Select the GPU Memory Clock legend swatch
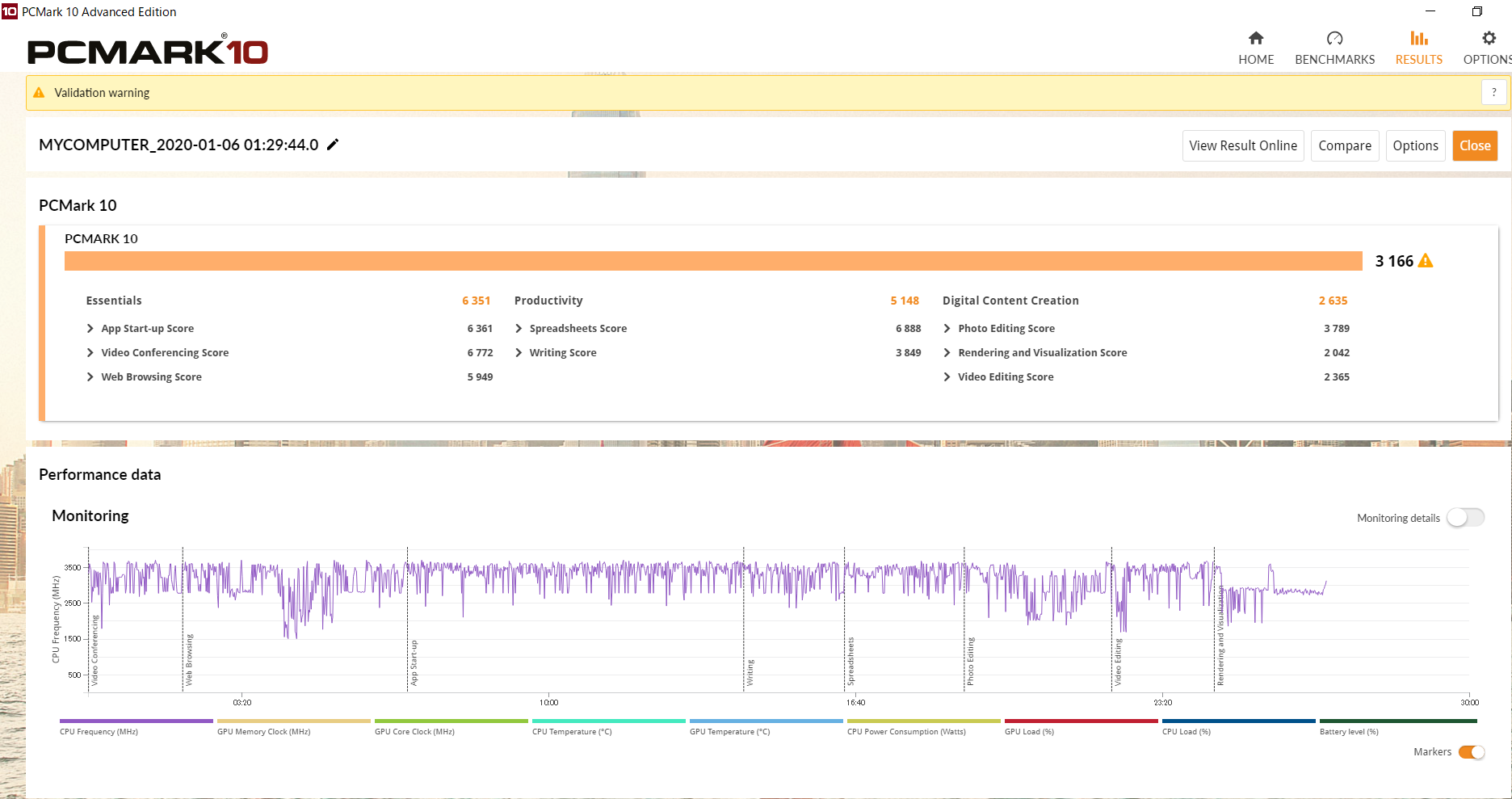The height and width of the screenshot is (799, 1512). click(x=294, y=721)
